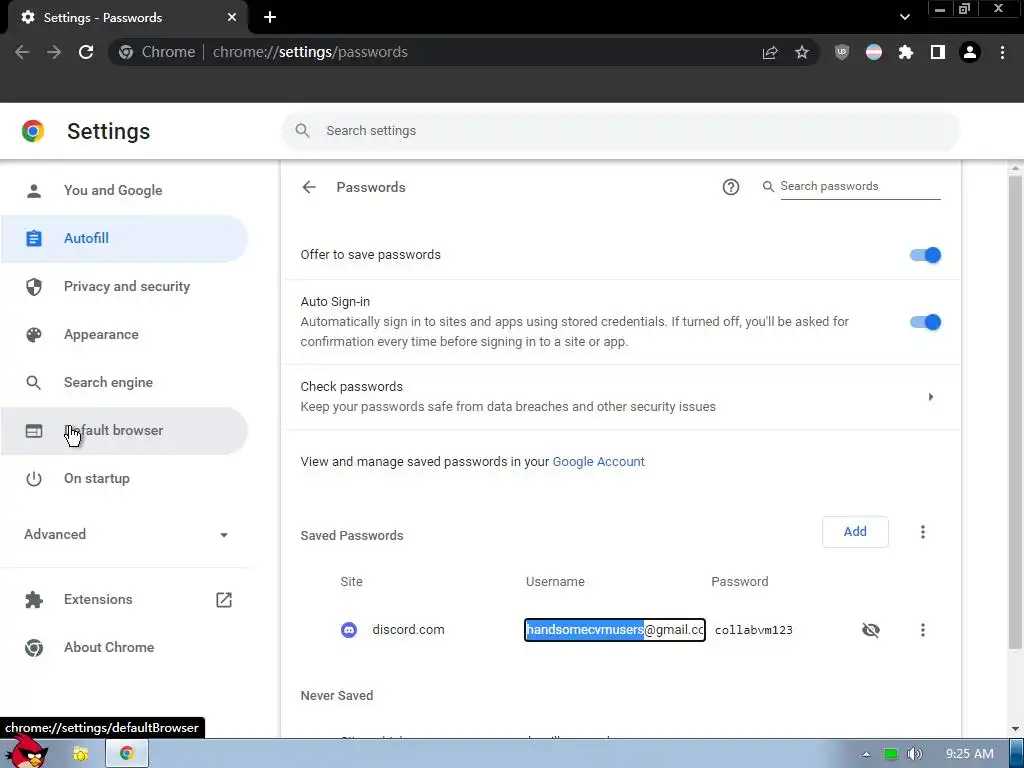
Task: Click the Username column header
Action: (x=555, y=582)
